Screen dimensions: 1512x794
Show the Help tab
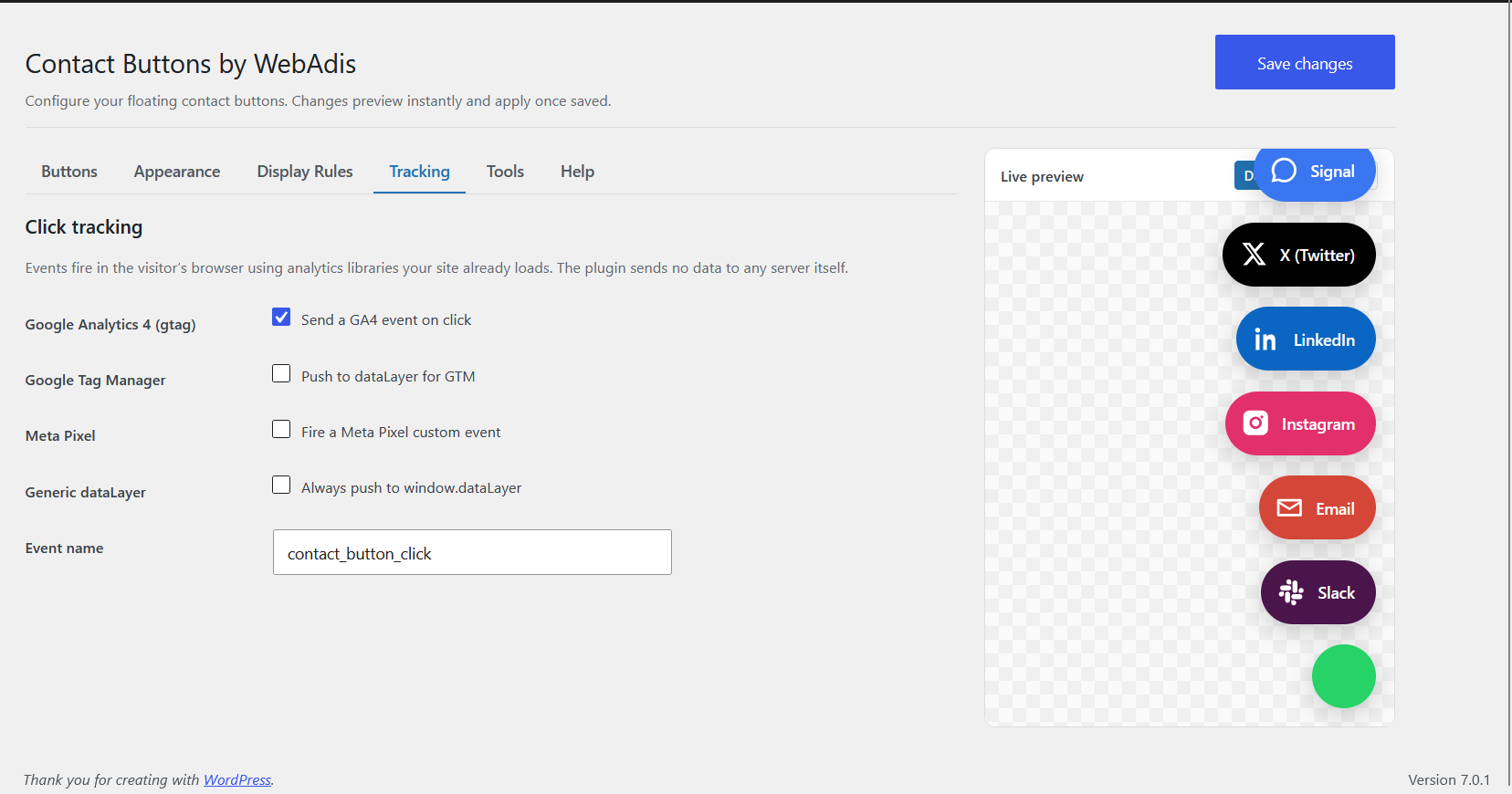click(577, 172)
